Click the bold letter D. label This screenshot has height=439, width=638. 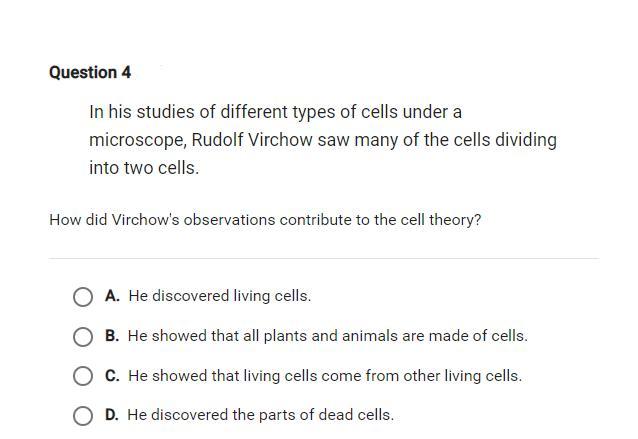click(x=112, y=415)
